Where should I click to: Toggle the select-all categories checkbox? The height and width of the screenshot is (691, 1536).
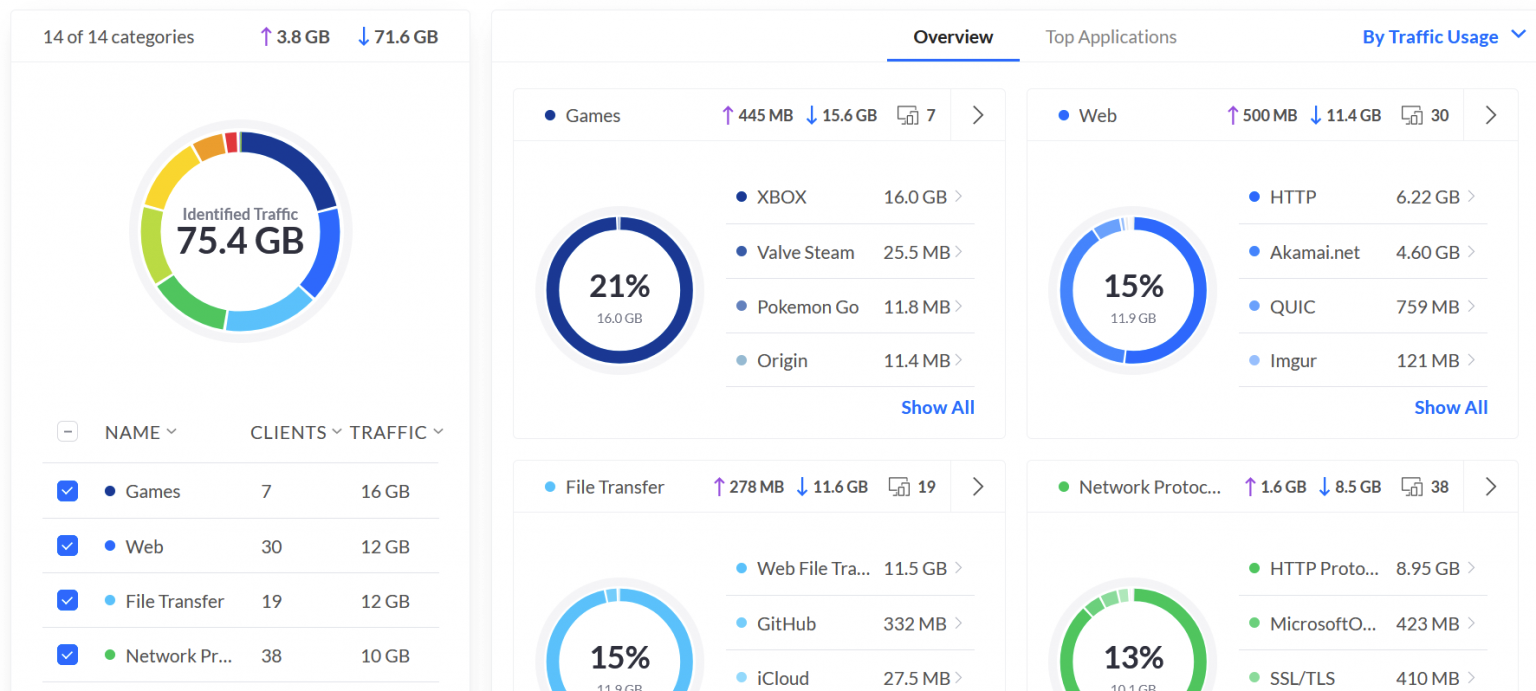pos(67,432)
